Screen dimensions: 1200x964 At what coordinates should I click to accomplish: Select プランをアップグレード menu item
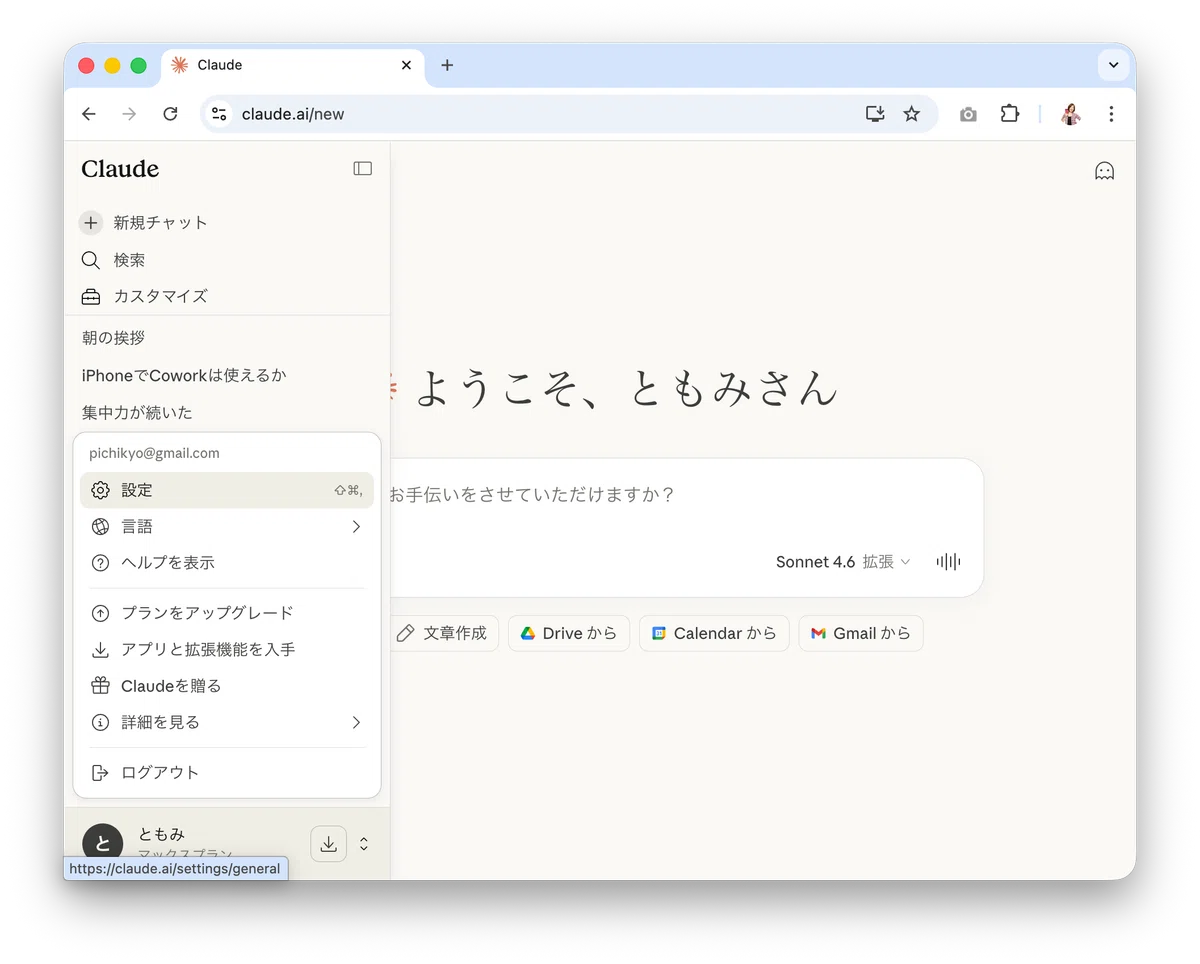(x=227, y=613)
